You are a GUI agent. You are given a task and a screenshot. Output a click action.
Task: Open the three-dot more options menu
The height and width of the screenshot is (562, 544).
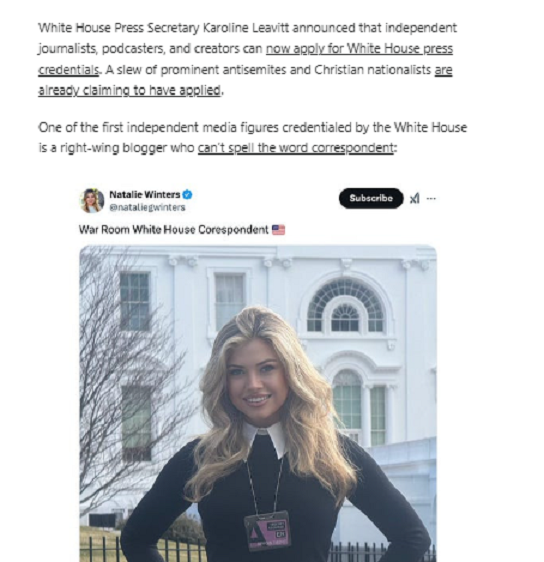click(431, 198)
